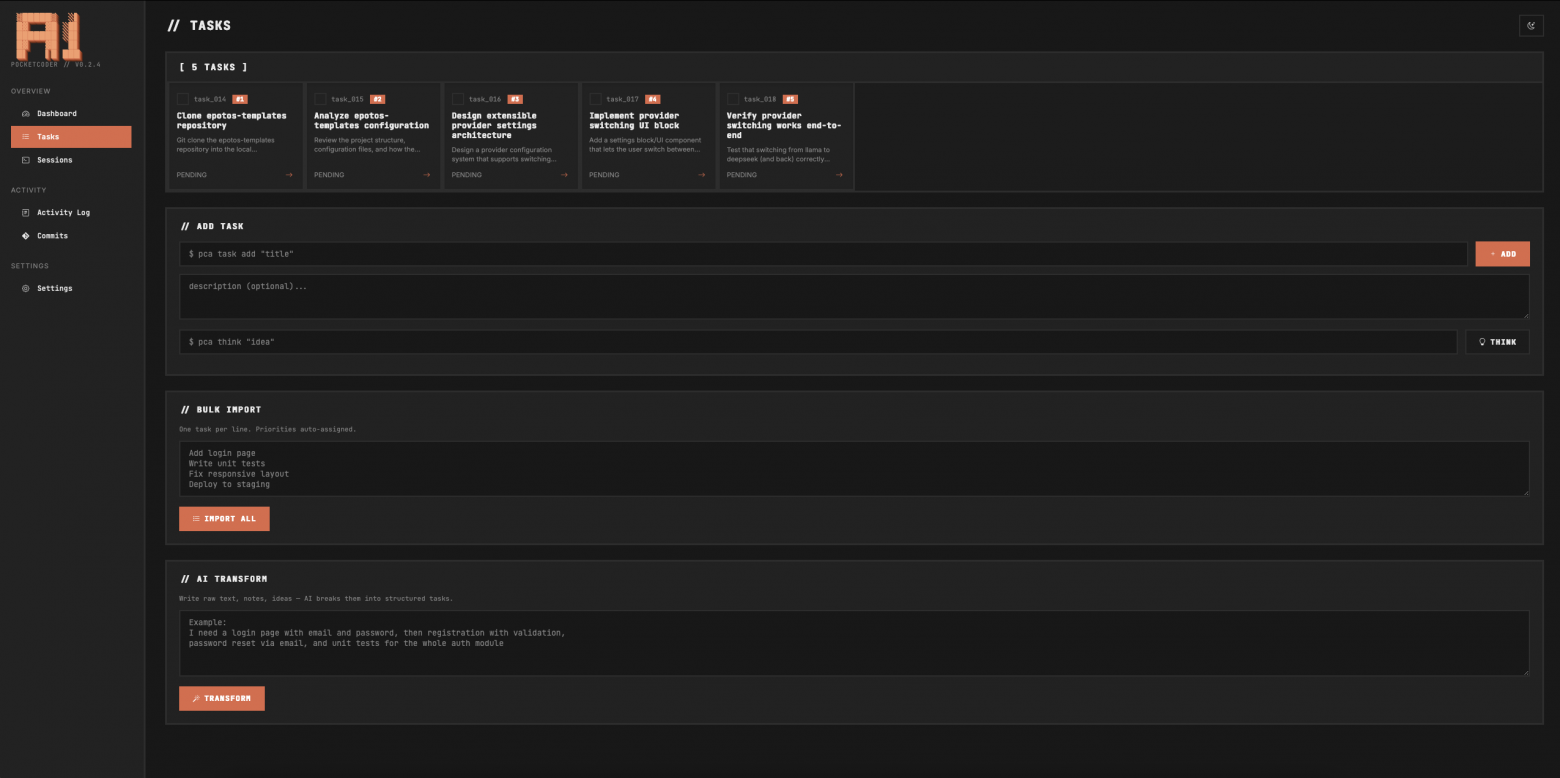Click the THINK button
The width and height of the screenshot is (1560, 778).
click(x=1497, y=342)
